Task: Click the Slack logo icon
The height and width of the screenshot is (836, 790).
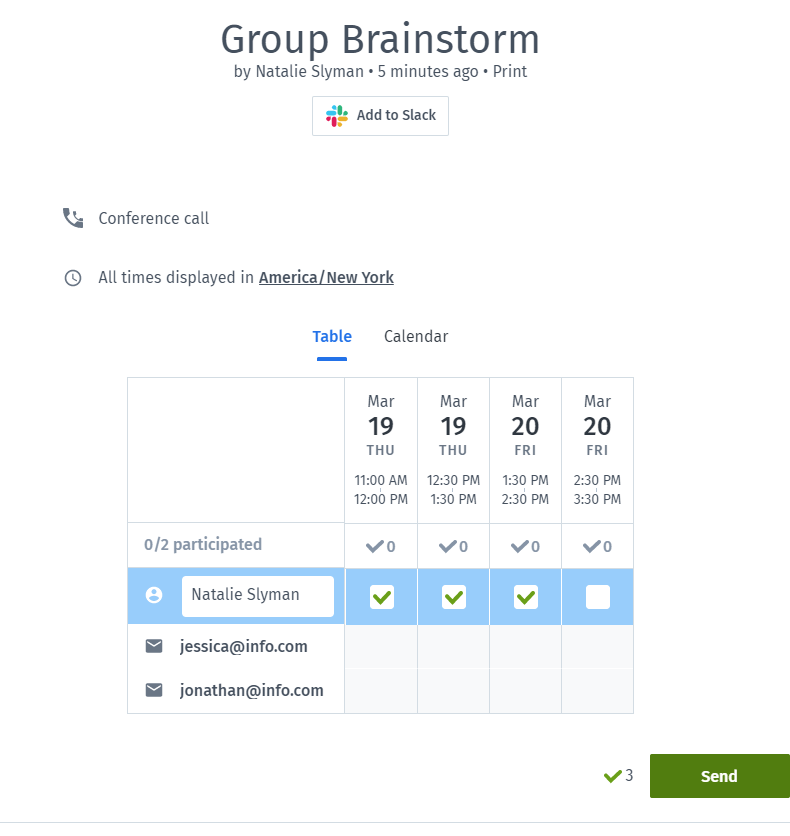Action: pos(337,116)
